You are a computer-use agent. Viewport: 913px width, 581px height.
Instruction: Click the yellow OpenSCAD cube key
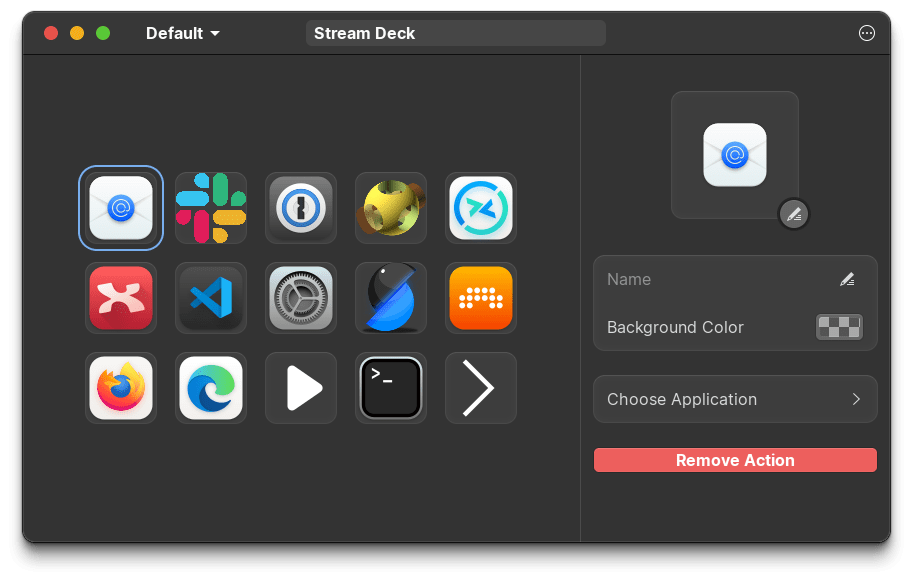tap(391, 208)
